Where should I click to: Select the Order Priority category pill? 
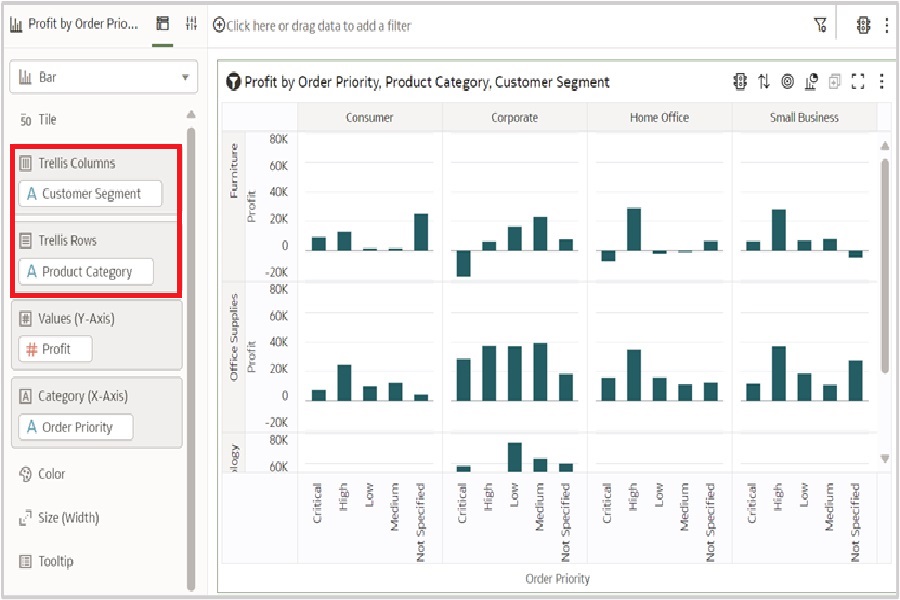pos(74,427)
